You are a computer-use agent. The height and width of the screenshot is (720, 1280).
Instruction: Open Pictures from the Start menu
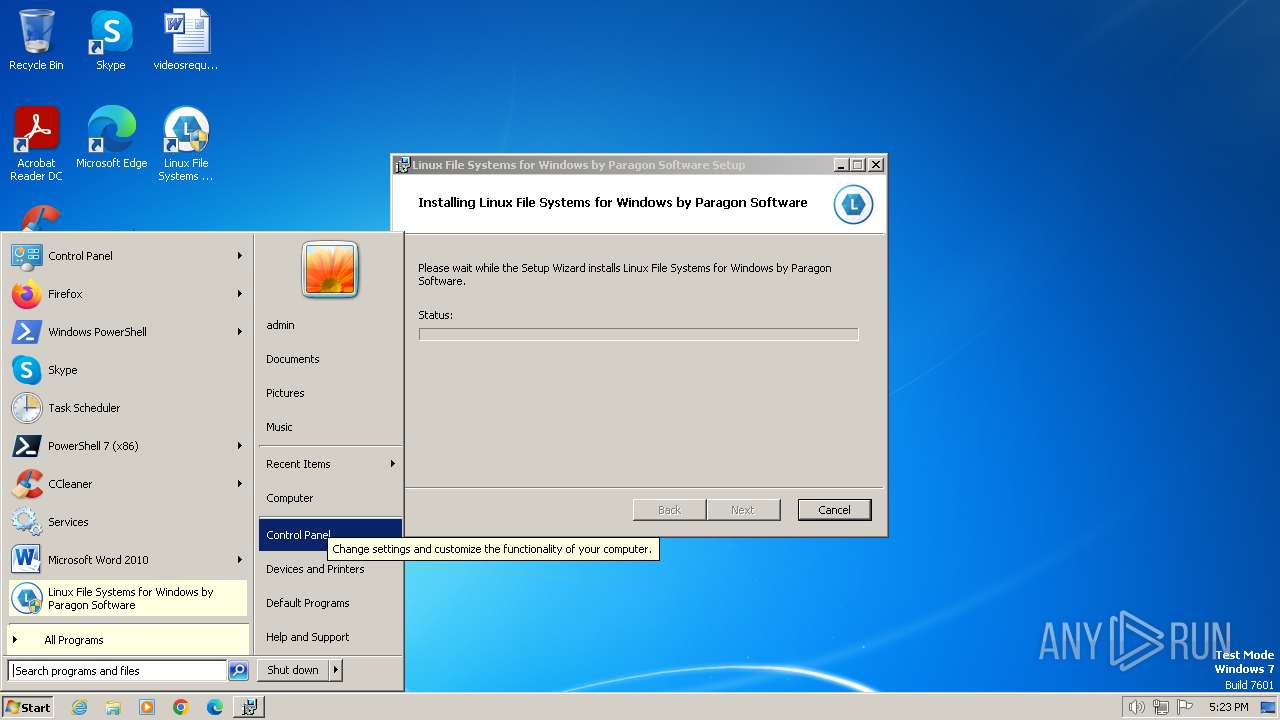tap(285, 393)
